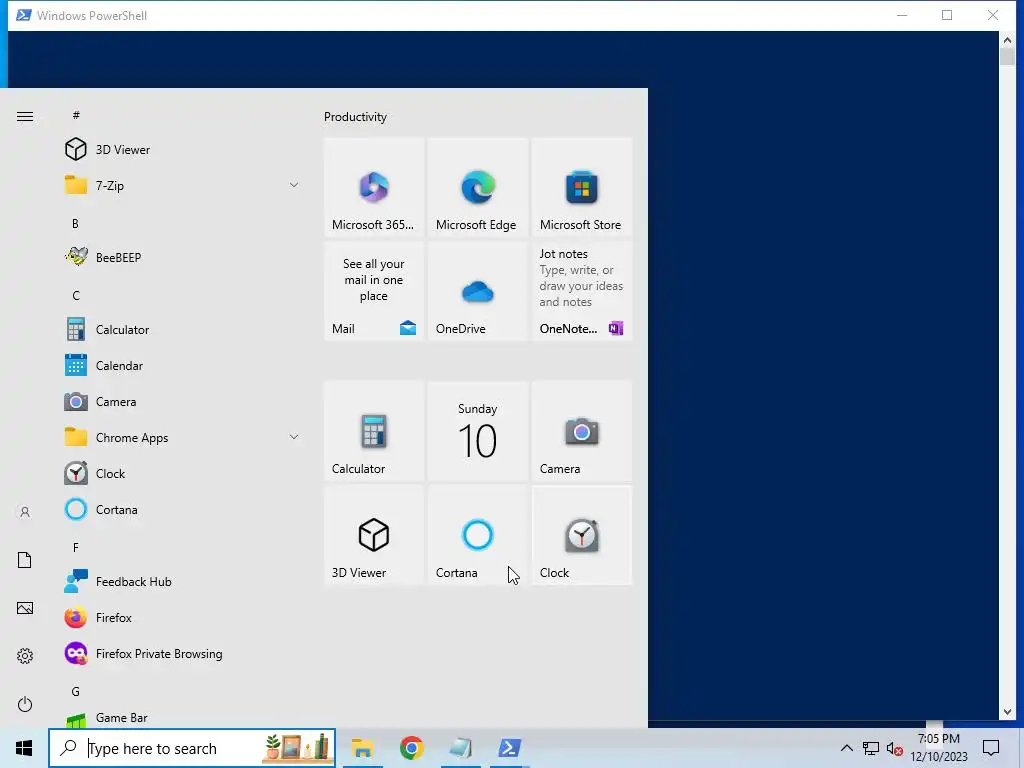Click the C letter header
Viewport: 1024px width, 768px height.
click(76, 295)
